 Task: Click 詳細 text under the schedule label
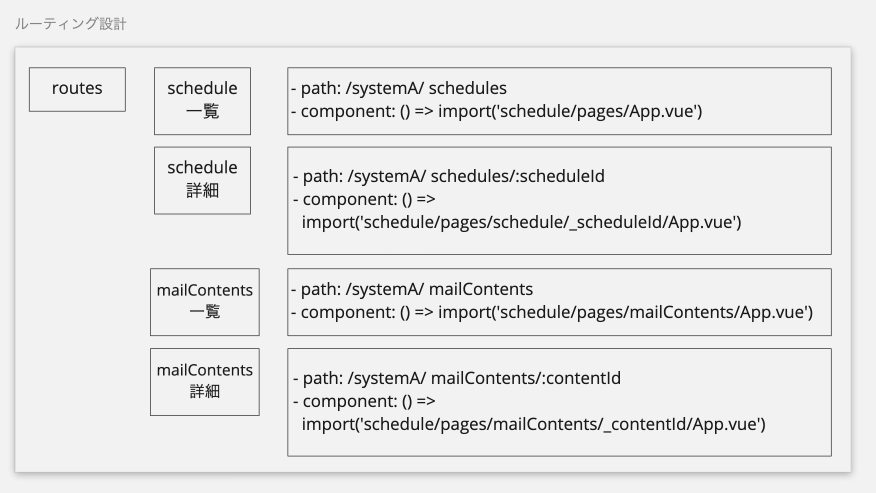tap(202, 190)
